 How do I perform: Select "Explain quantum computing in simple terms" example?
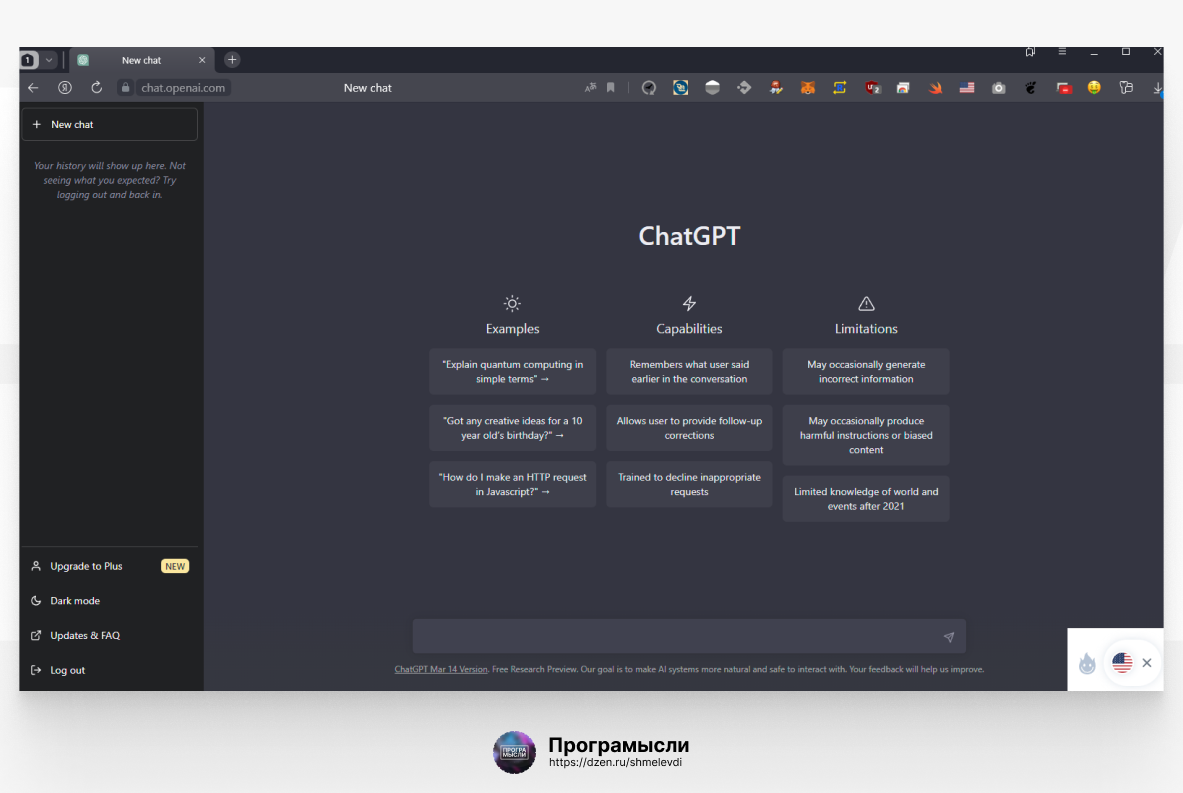(512, 371)
